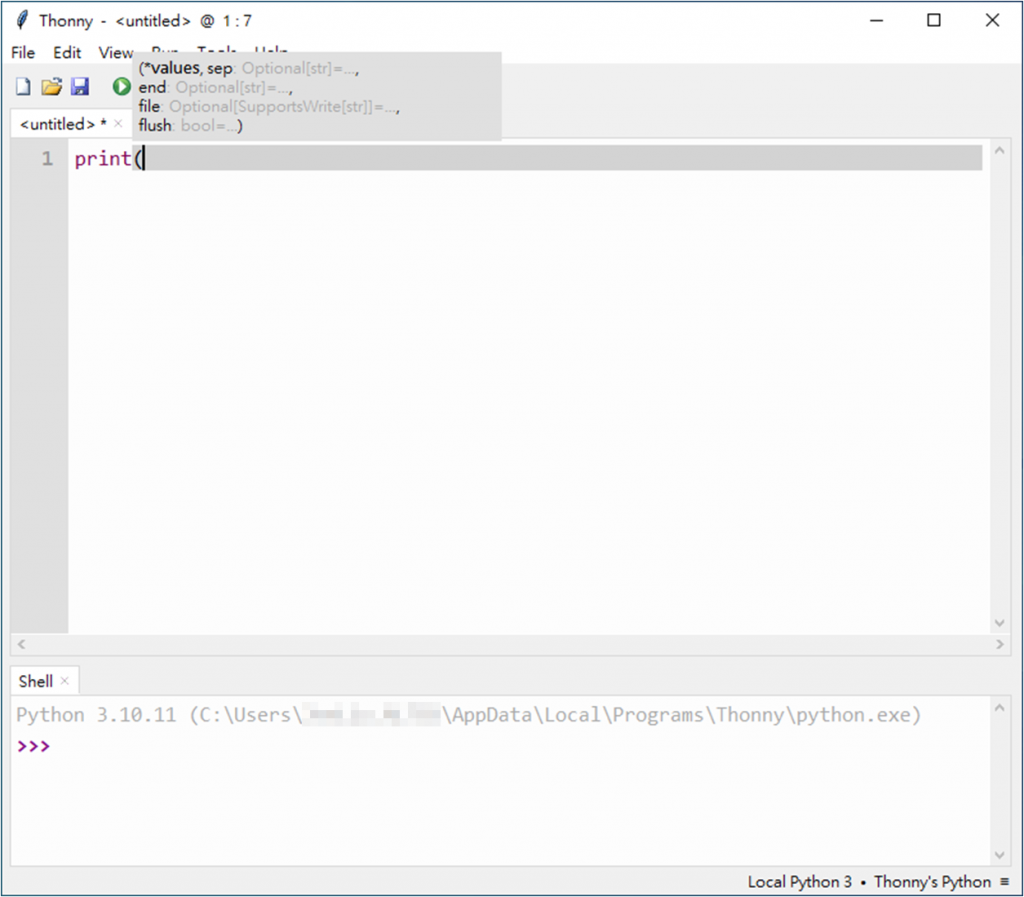Click the '*values, sep' tooltip line

(248, 68)
